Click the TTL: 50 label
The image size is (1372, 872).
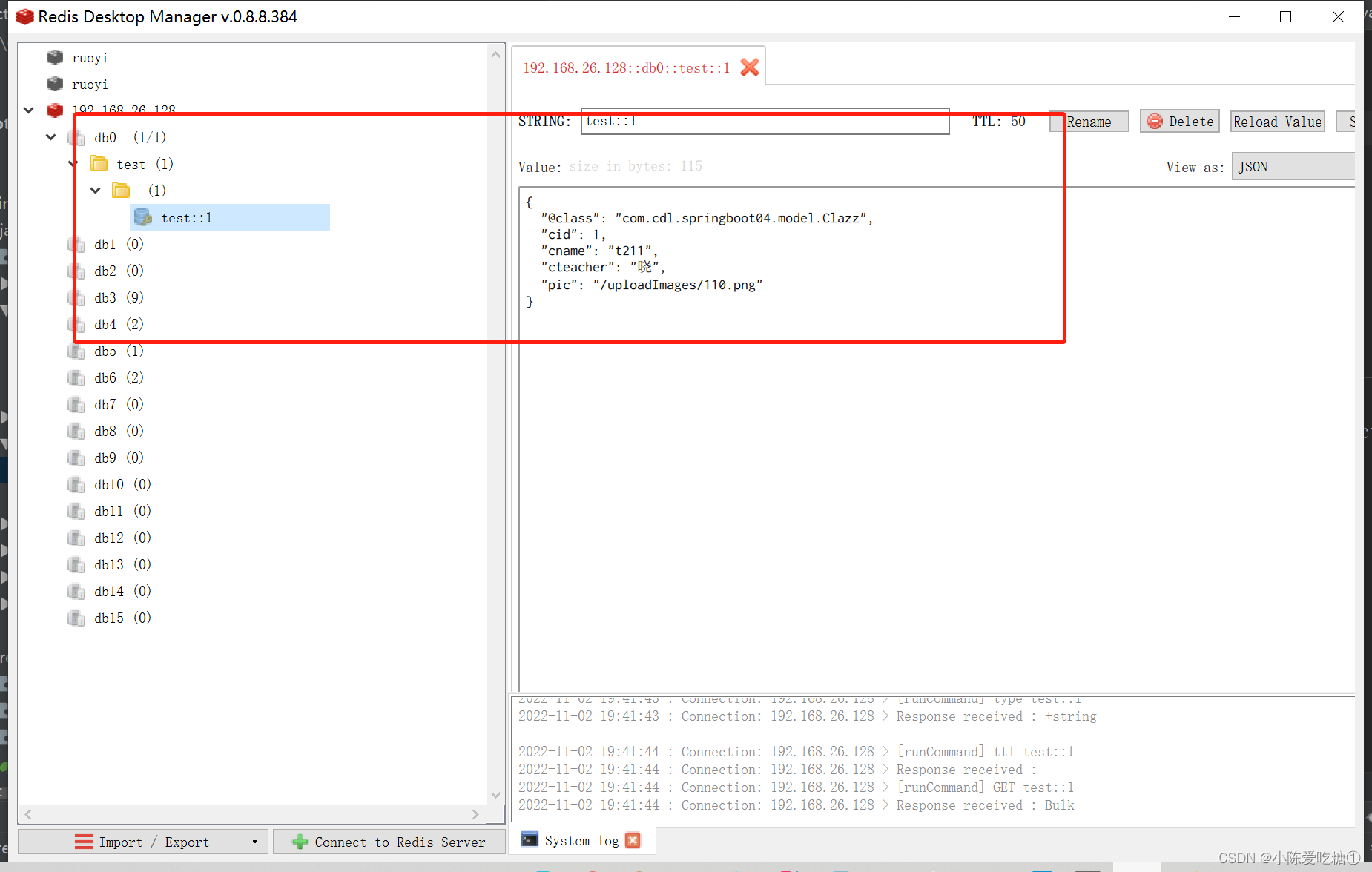click(999, 121)
